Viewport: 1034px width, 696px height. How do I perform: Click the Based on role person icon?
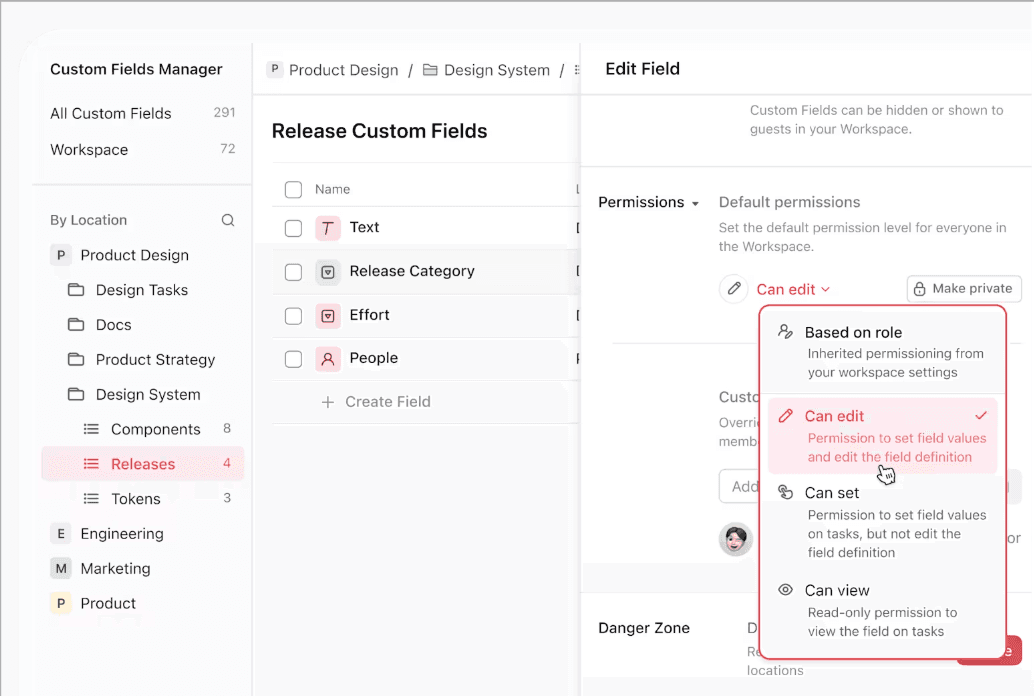coord(785,332)
